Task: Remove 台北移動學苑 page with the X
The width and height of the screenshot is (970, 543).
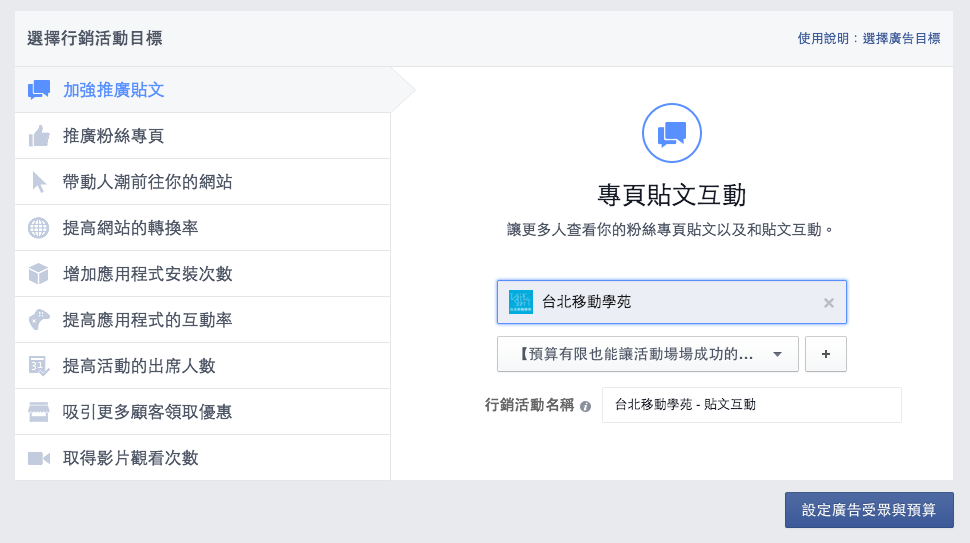Action: (x=829, y=302)
